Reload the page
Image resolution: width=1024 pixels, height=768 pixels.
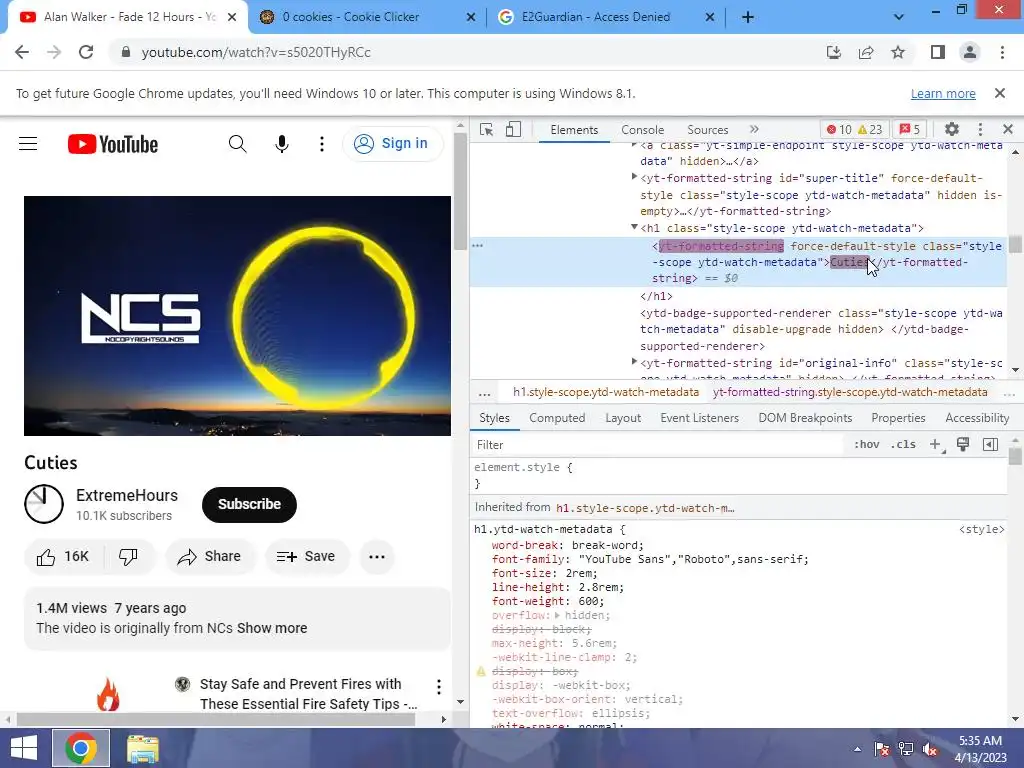click(86, 52)
